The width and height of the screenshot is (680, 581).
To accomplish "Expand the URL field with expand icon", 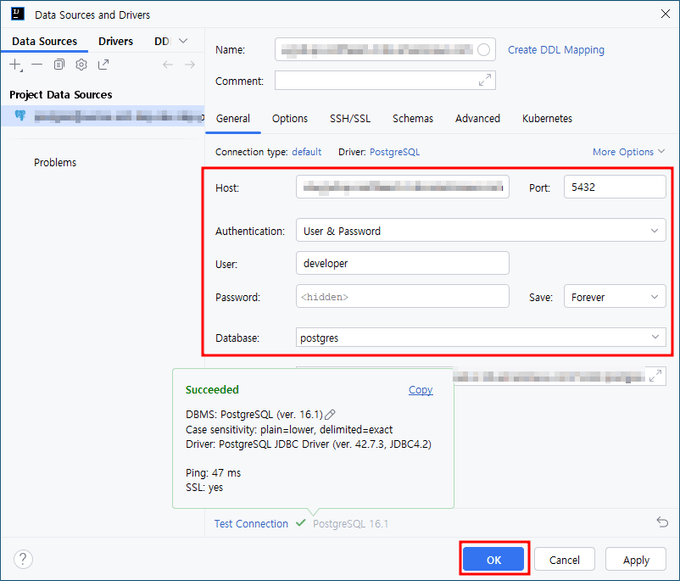I will 656,376.
